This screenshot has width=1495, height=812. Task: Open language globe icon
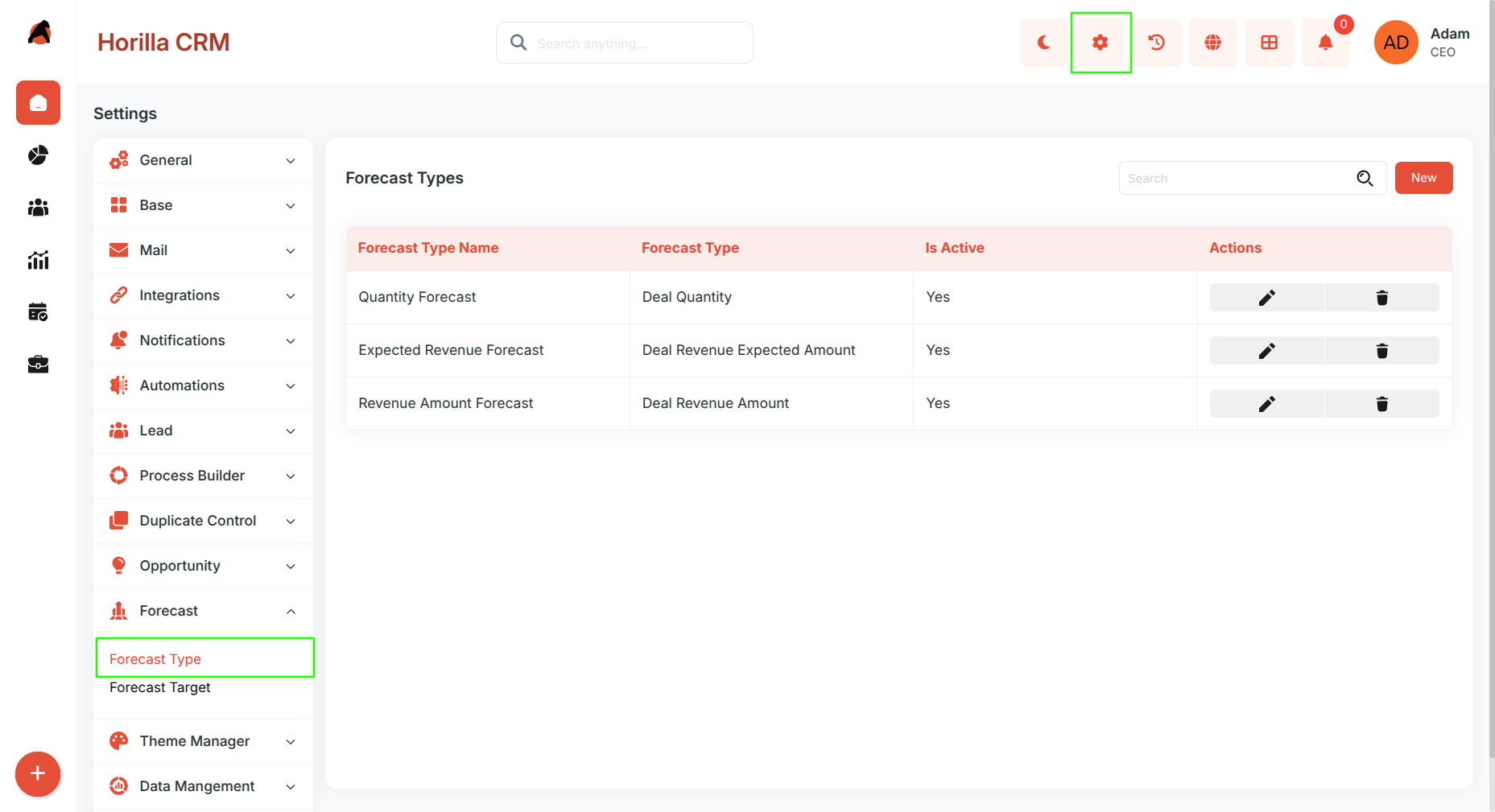(x=1213, y=43)
